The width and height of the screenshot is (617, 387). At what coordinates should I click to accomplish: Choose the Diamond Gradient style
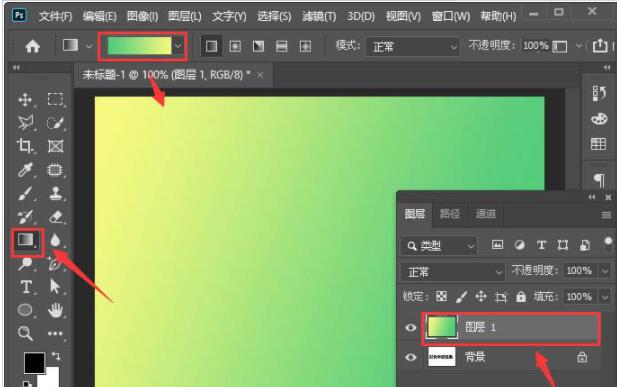point(305,46)
